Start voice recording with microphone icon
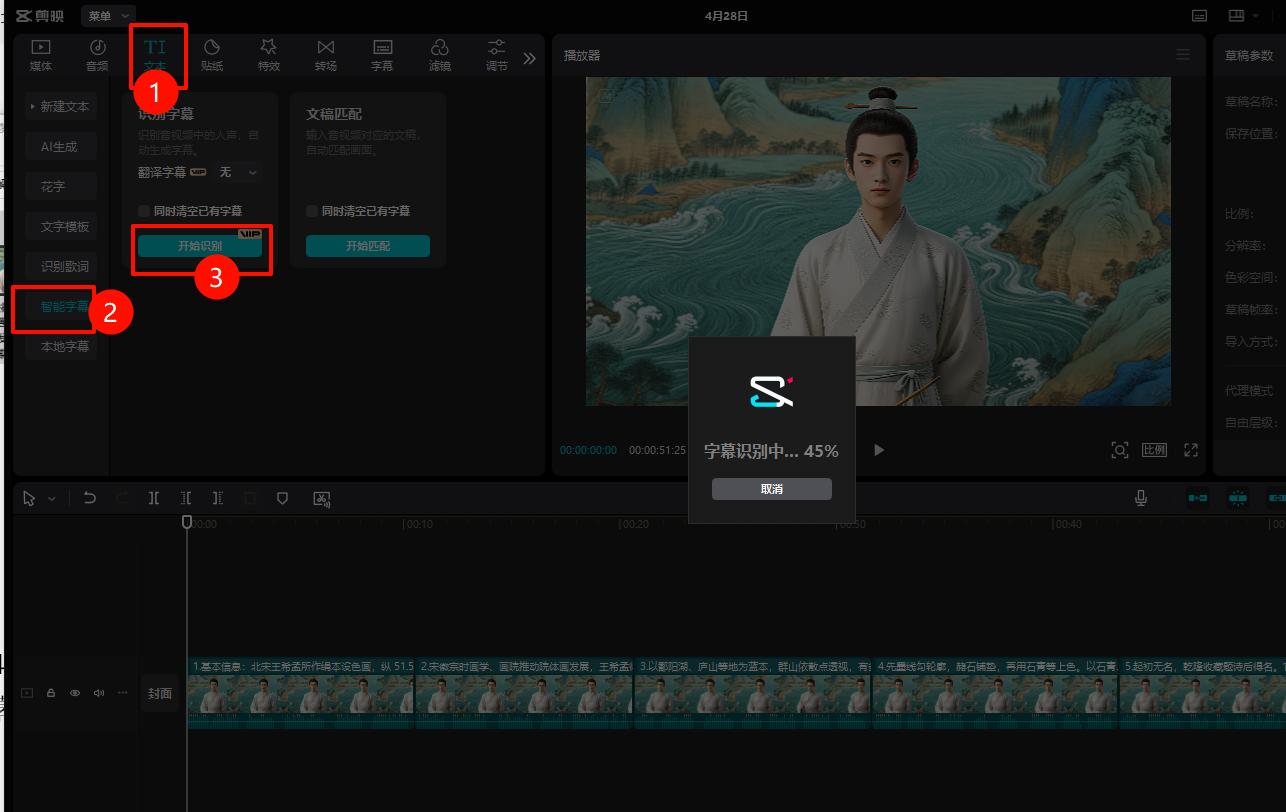 pyautogui.click(x=1141, y=498)
